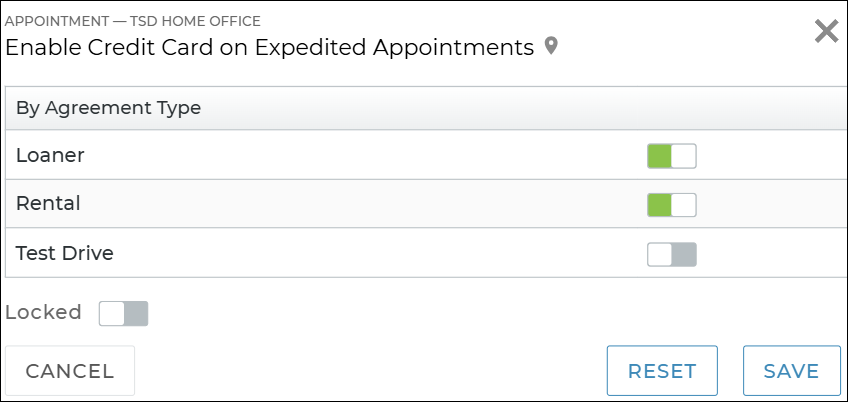This screenshot has width=848, height=402.
Task: Click the green part of the Loaner switch
Action: click(659, 156)
